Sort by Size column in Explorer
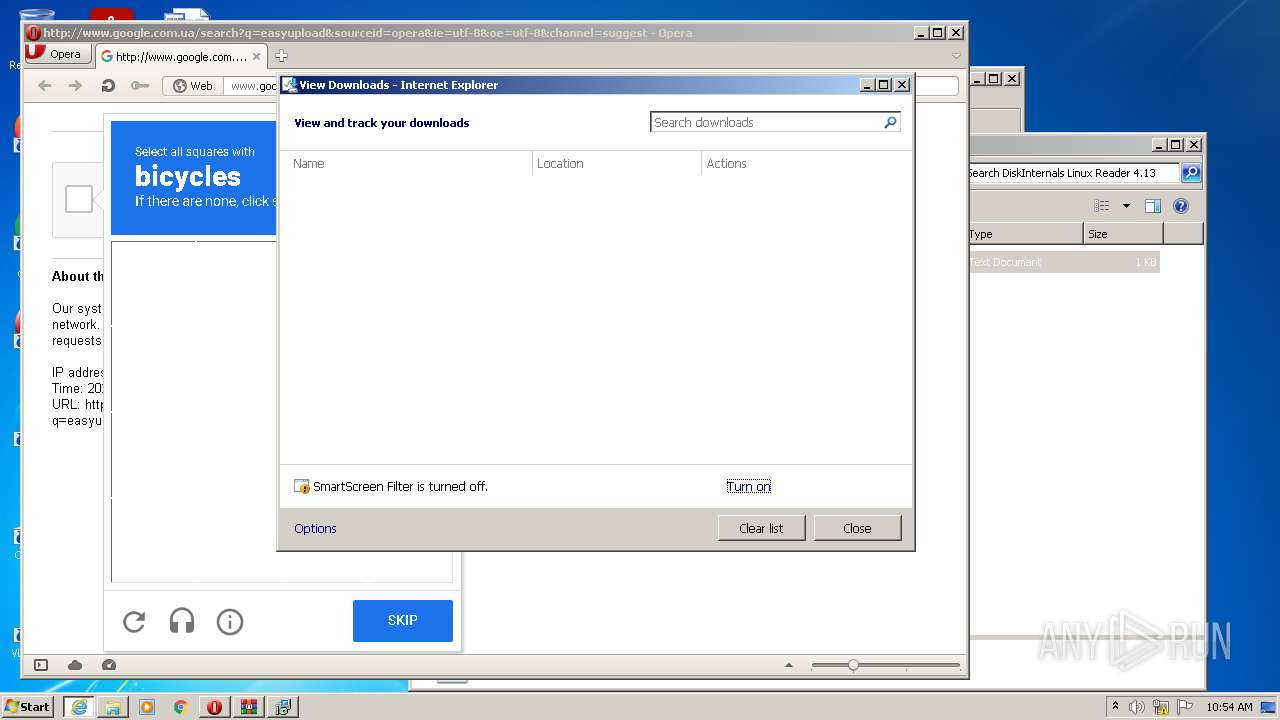 1124,234
